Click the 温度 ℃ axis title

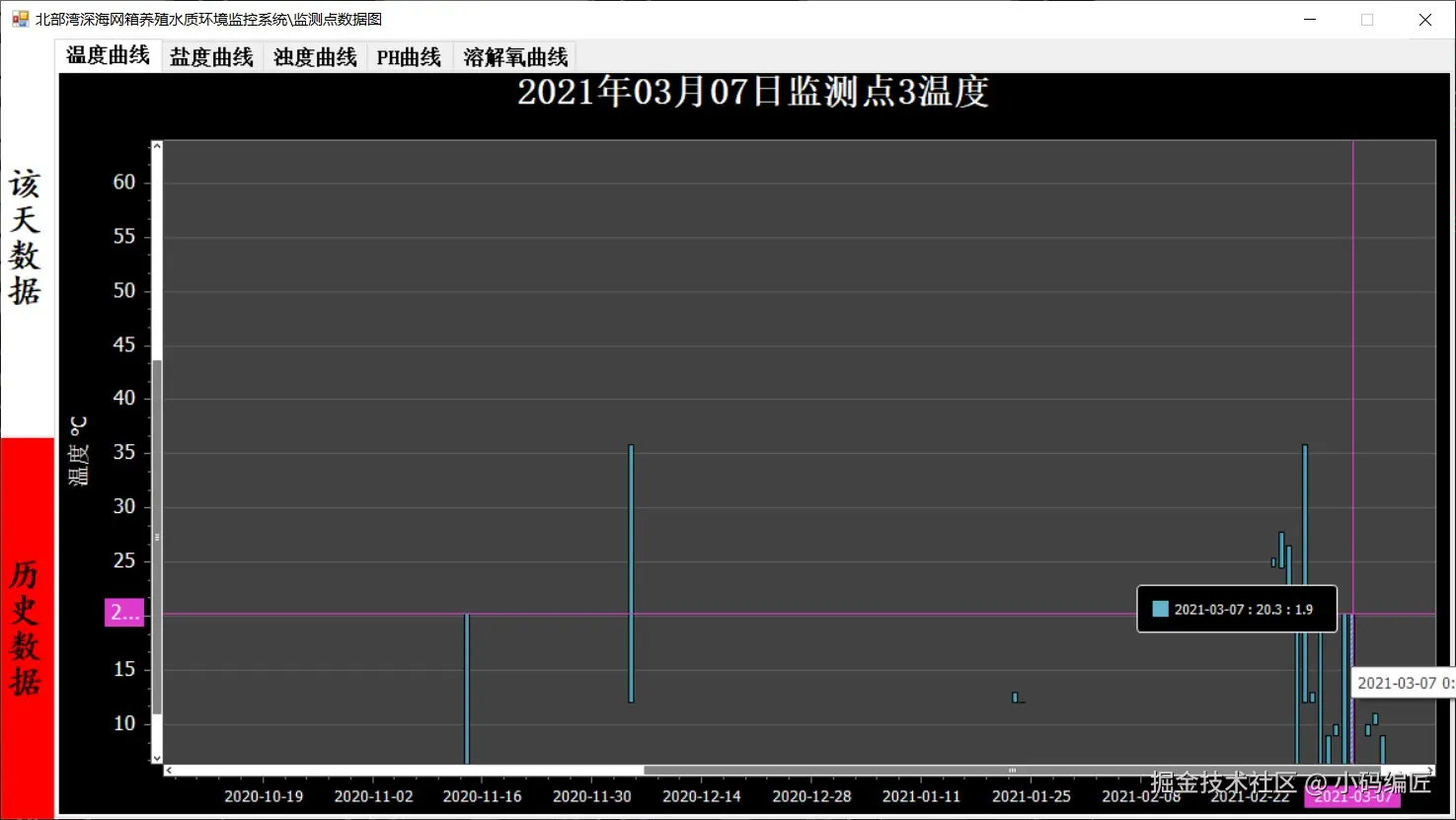(x=79, y=451)
